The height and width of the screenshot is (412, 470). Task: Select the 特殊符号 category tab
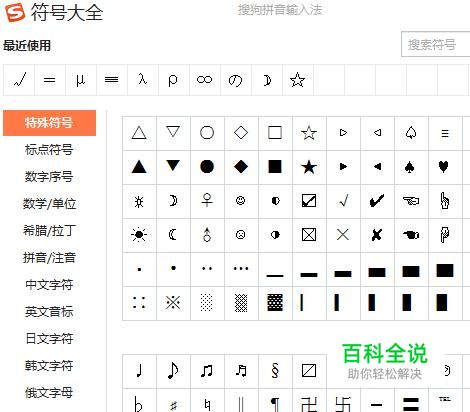click(49, 123)
